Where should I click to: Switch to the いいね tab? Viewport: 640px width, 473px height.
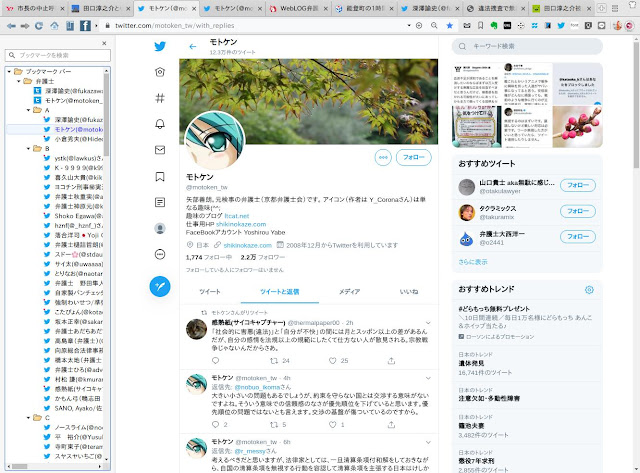pos(409,292)
